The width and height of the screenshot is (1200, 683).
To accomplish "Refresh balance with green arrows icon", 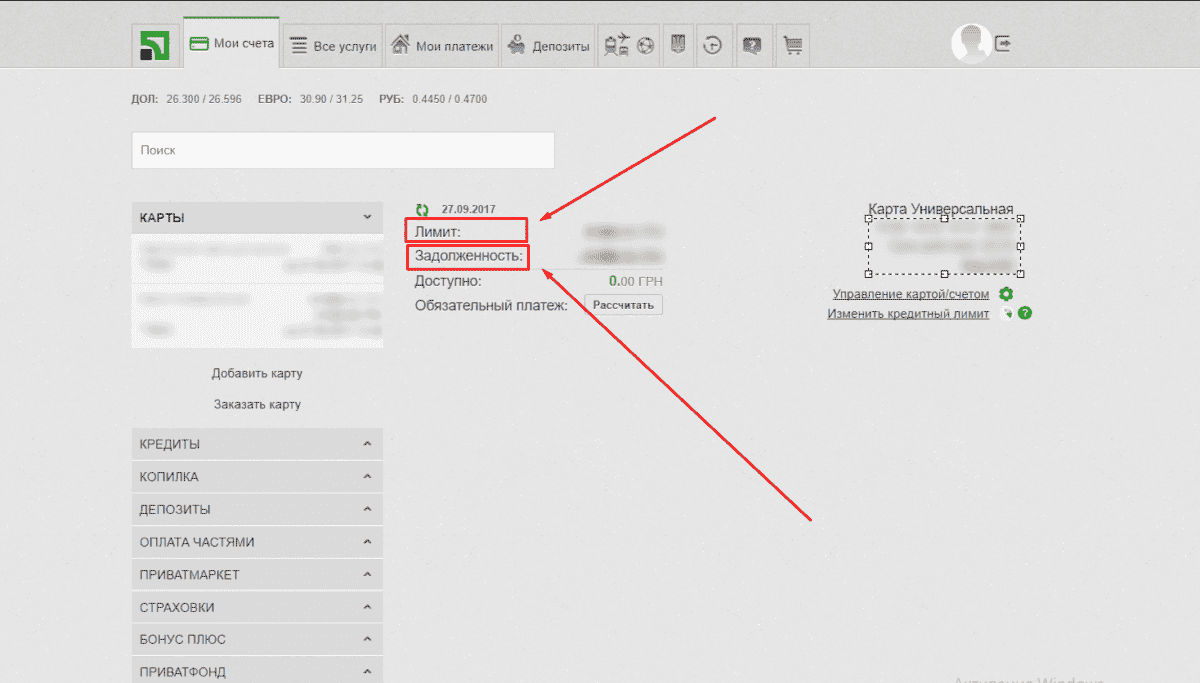I will click(422, 210).
